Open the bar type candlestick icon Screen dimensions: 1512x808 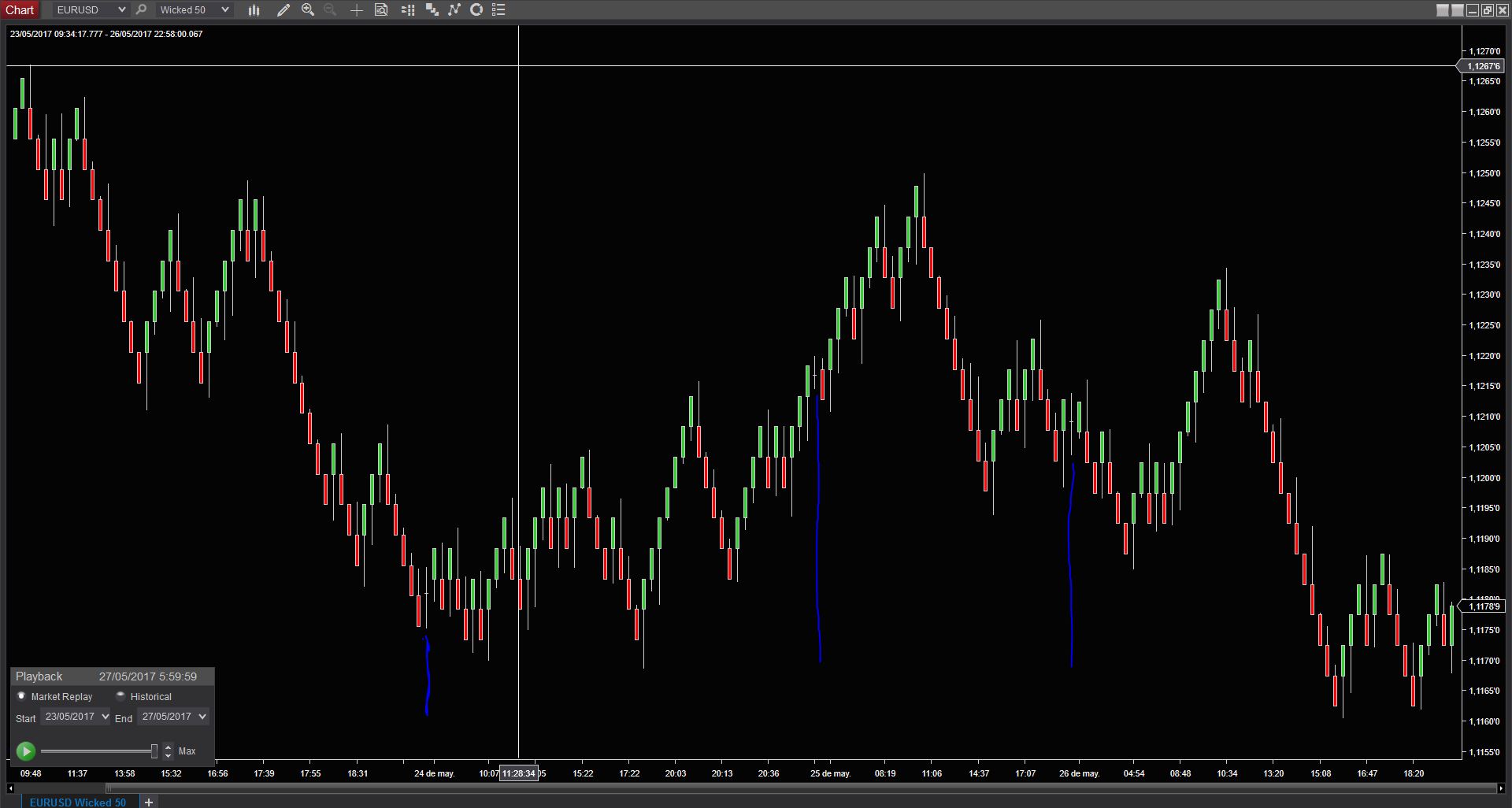(x=254, y=9)
